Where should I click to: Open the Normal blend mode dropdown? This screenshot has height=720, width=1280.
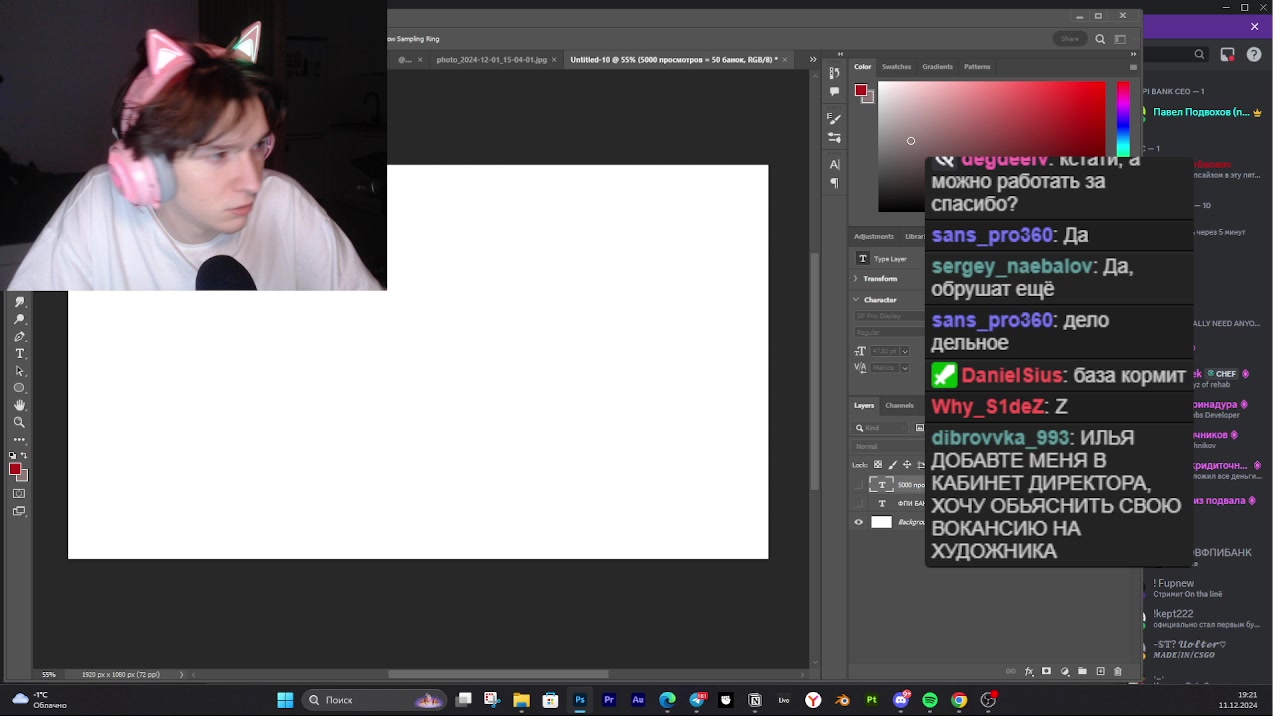tap(885, 446)
